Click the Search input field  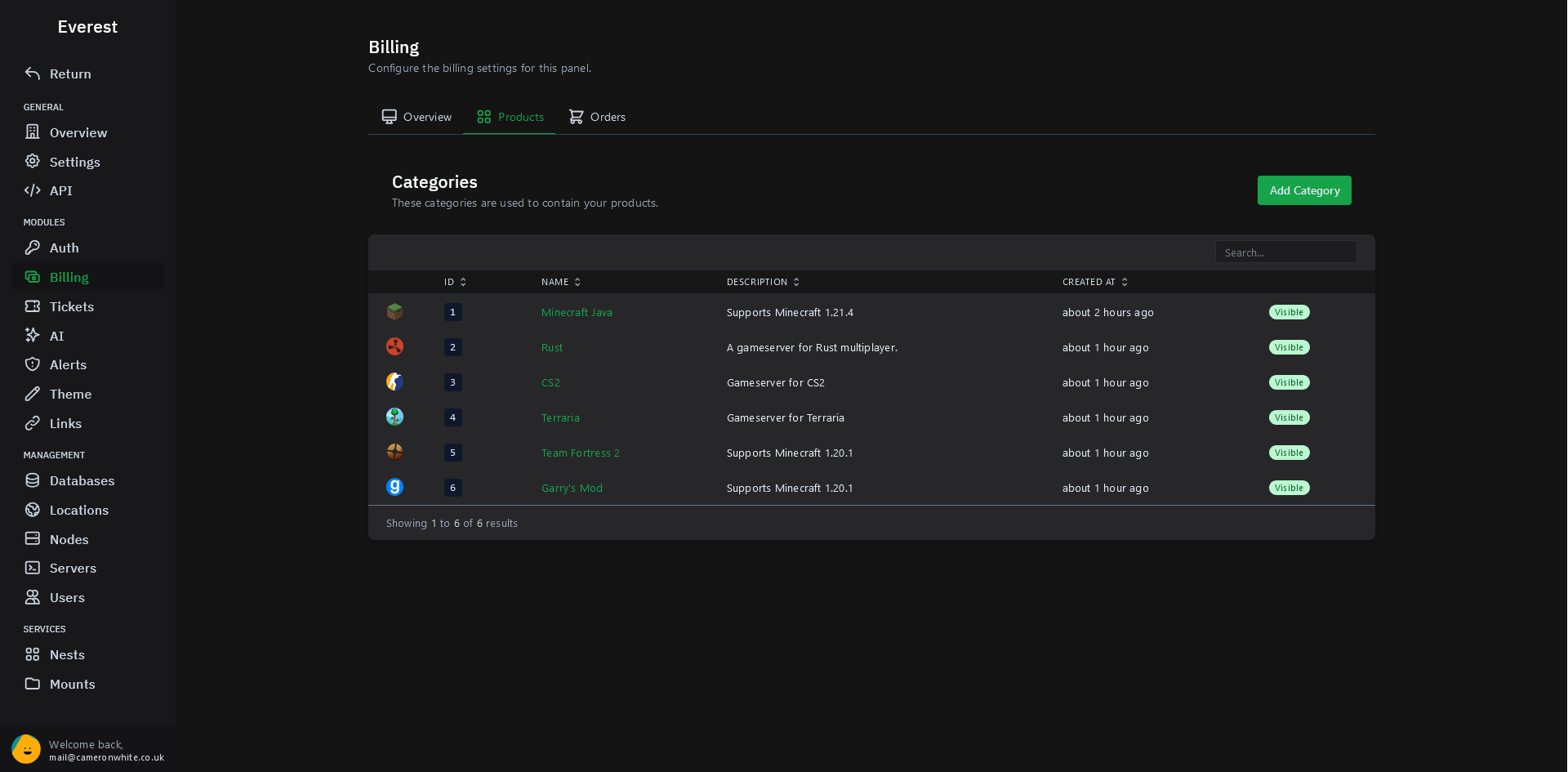(x=1285, y=252)
